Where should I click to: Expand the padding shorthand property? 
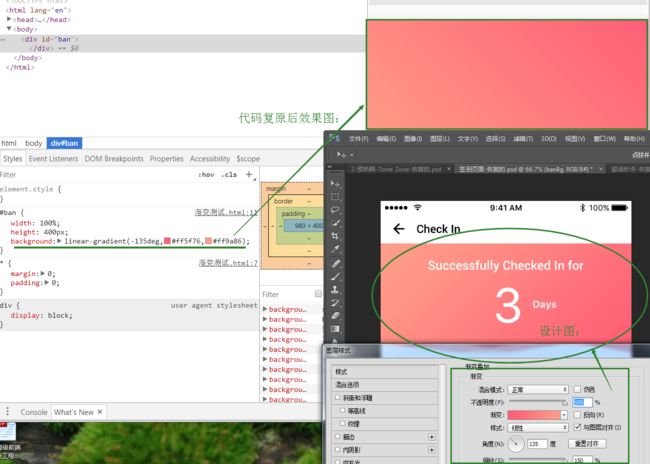coord(47,282)
